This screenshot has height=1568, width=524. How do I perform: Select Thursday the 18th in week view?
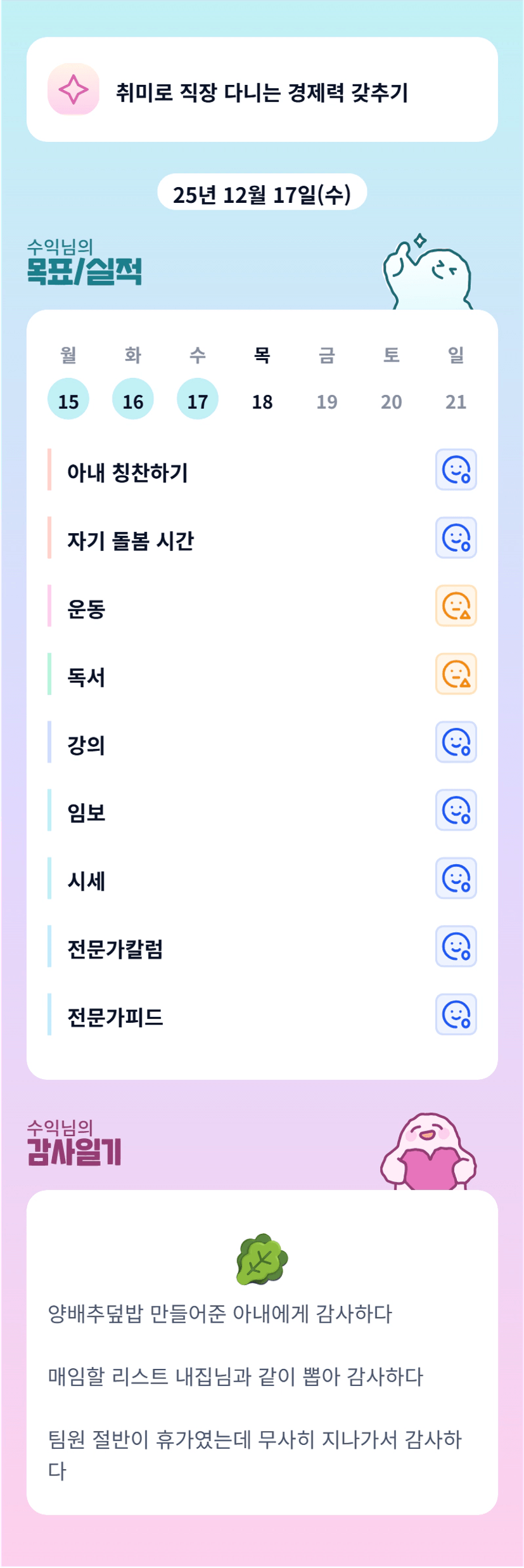(262, 401)
